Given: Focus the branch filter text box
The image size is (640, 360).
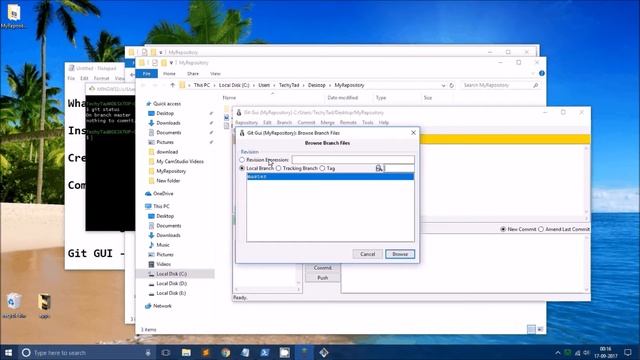Looking at the screenshot, I should tap(399, 168).
